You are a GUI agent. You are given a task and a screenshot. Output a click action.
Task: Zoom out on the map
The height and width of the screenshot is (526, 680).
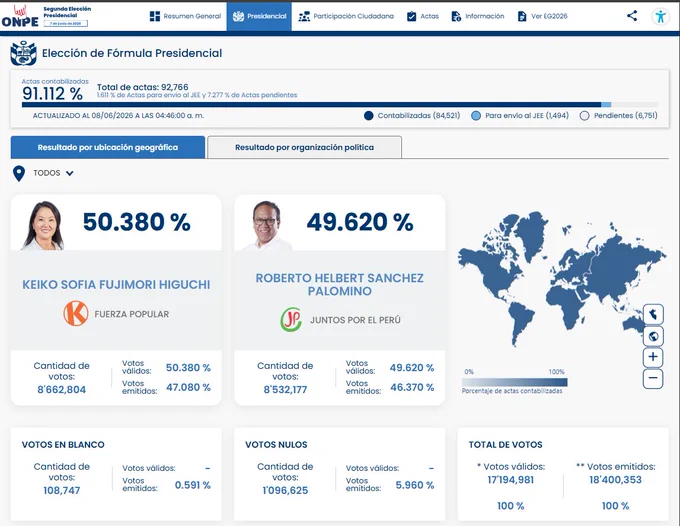click(x=653, y=378)
